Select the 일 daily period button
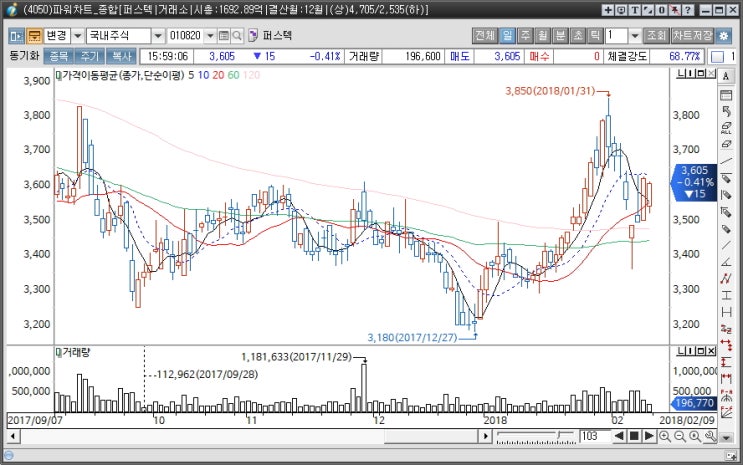 (507, 36)
